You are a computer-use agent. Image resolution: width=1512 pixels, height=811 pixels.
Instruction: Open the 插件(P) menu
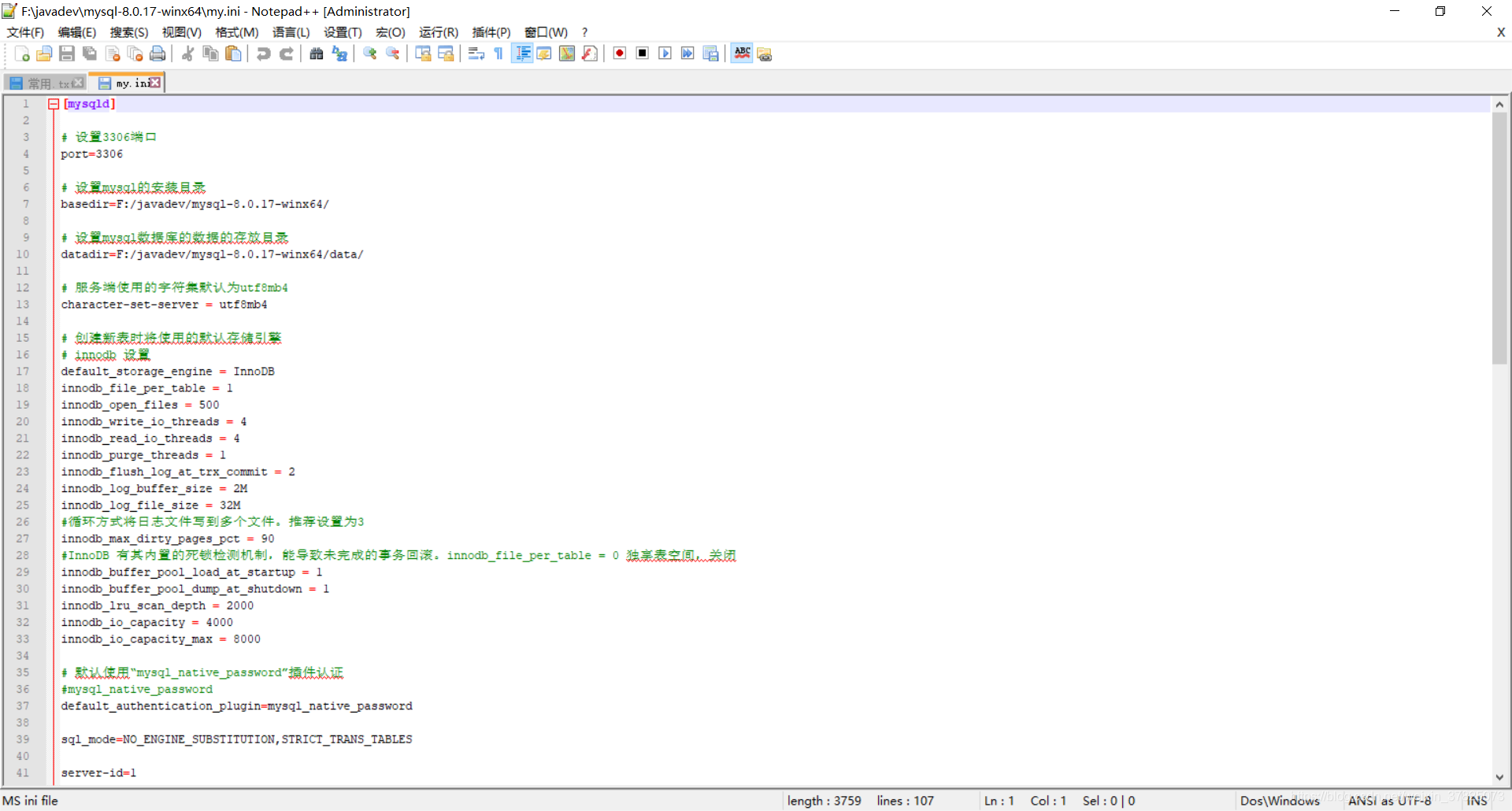491,32
